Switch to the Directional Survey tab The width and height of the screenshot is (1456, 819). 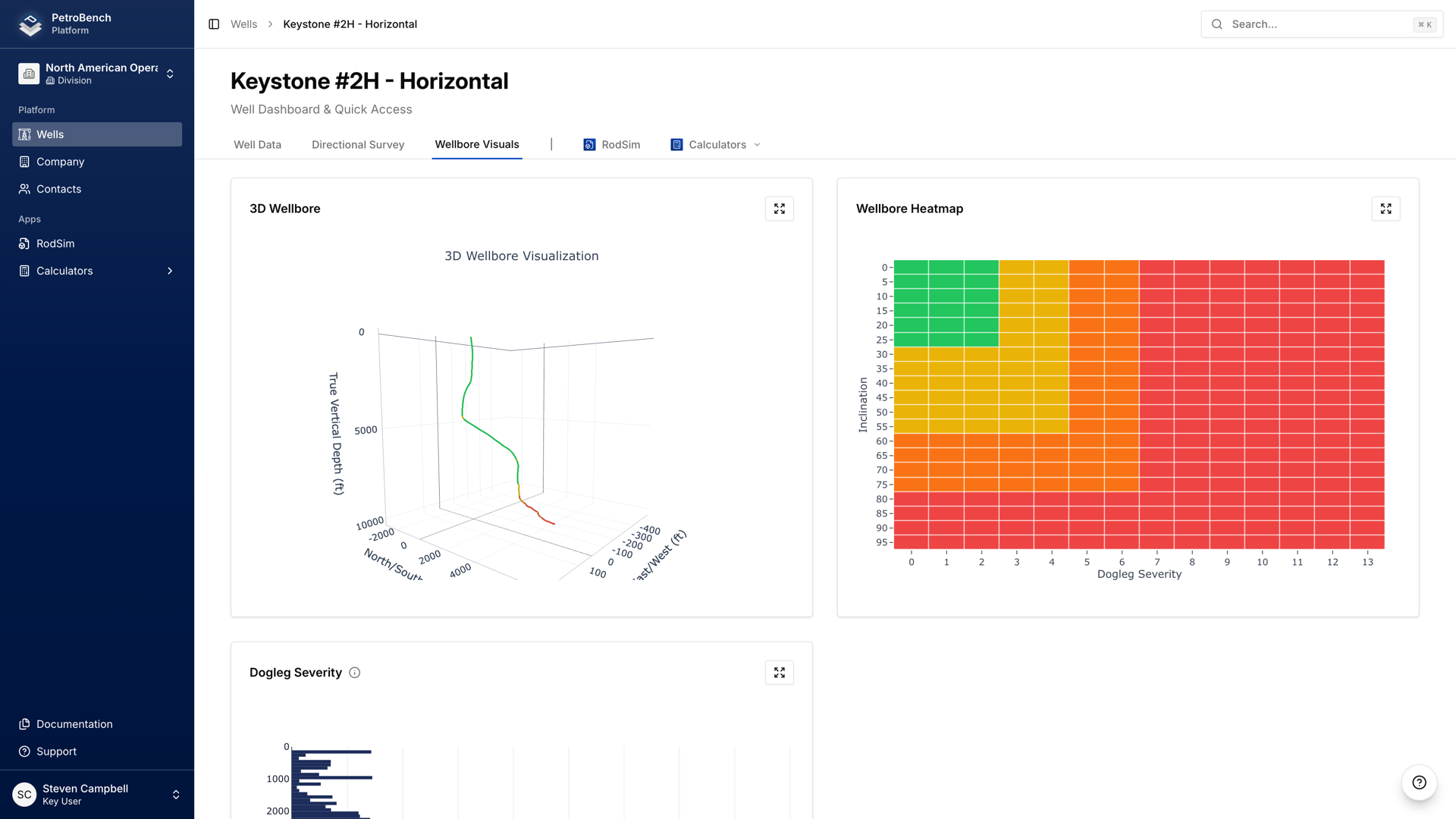[x=357, y=144]
